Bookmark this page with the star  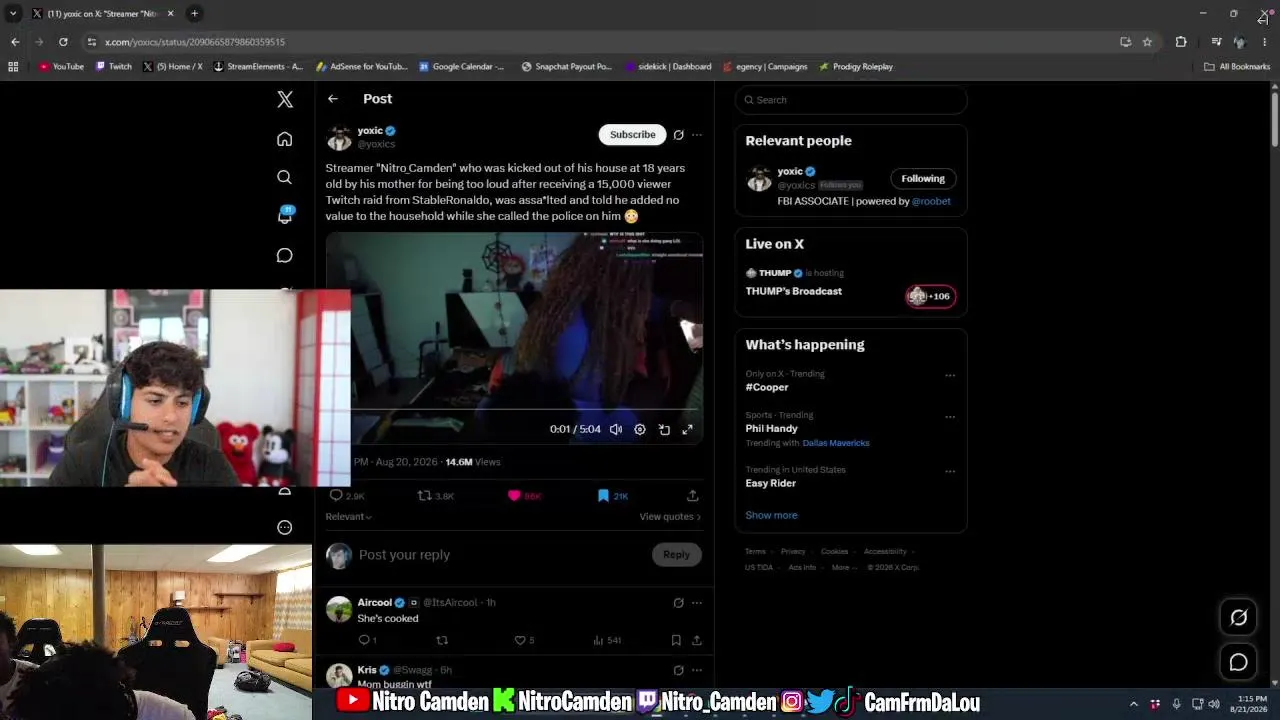1147,42
